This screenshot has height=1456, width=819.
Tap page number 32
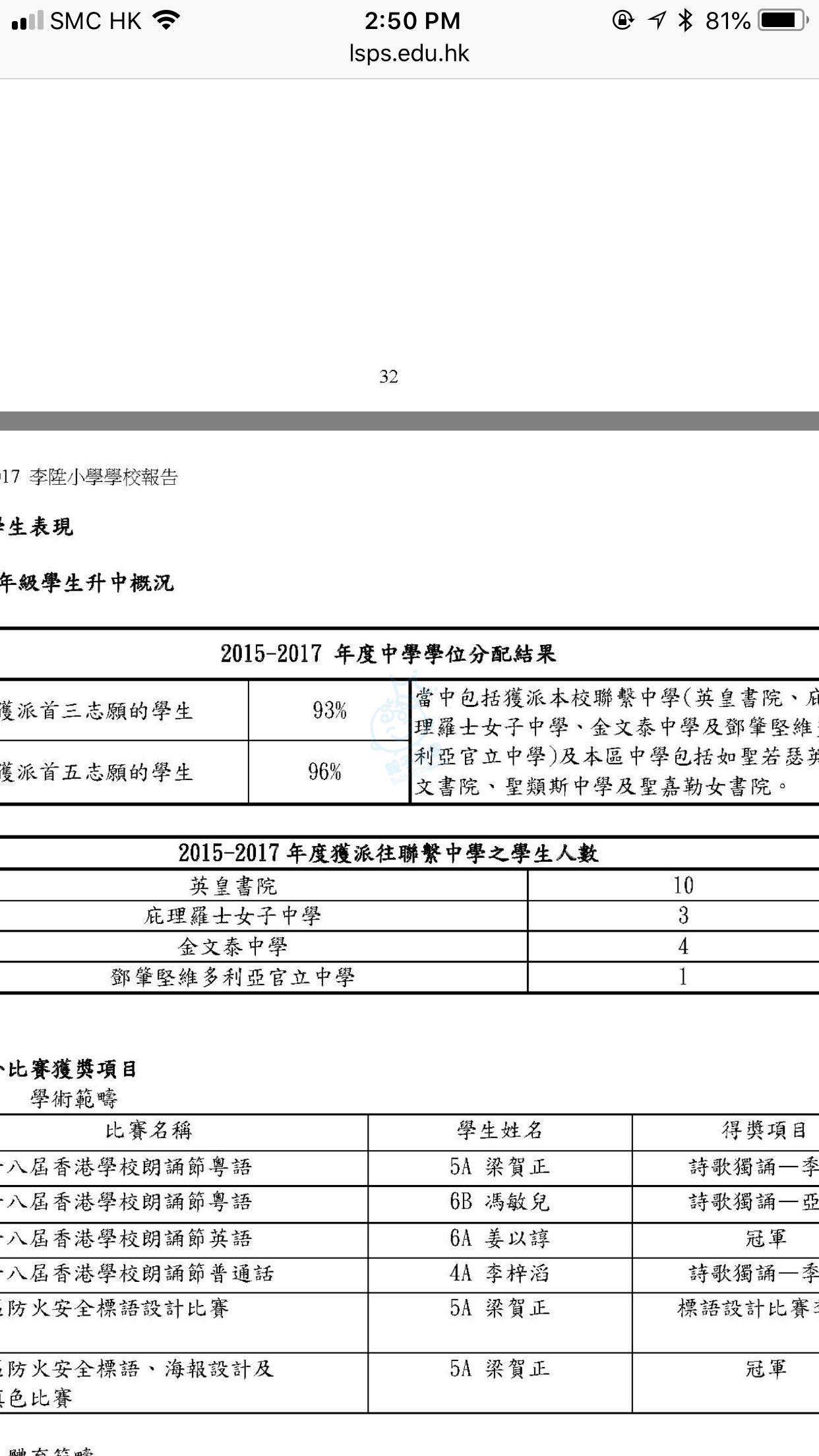point(388,377)
